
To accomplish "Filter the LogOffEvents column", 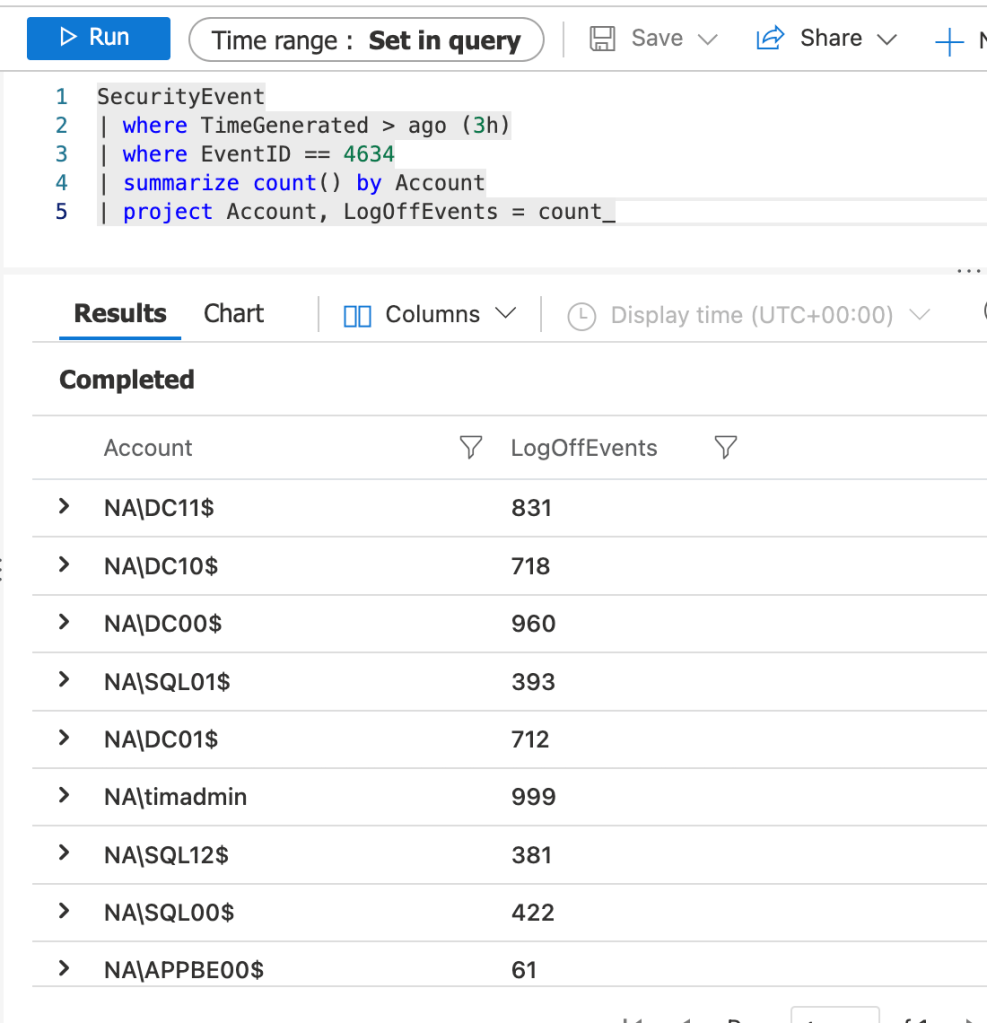I will 726,448.
